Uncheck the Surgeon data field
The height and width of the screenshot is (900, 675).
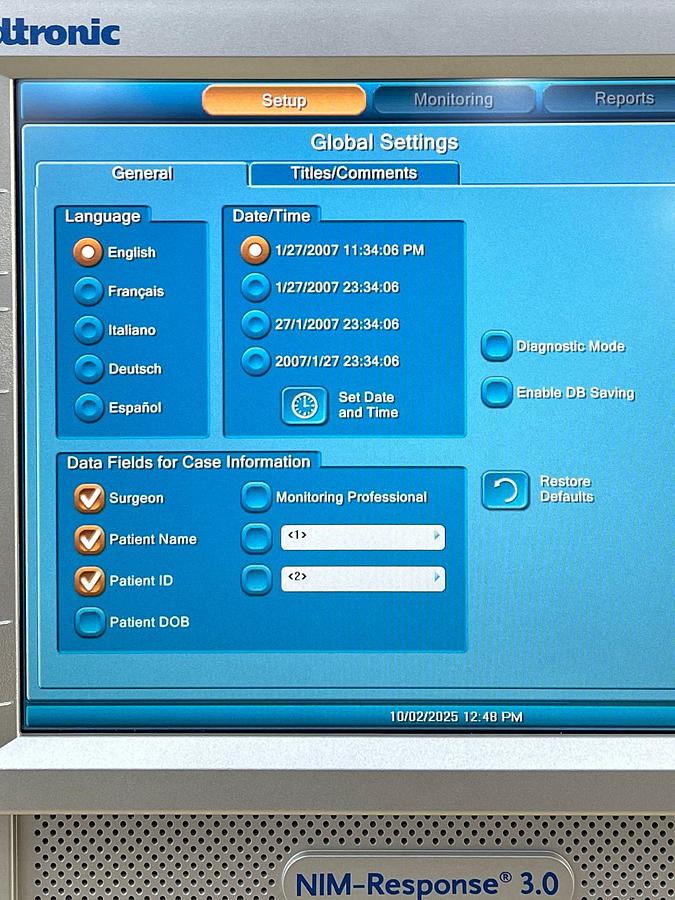[x=90, y=498]
